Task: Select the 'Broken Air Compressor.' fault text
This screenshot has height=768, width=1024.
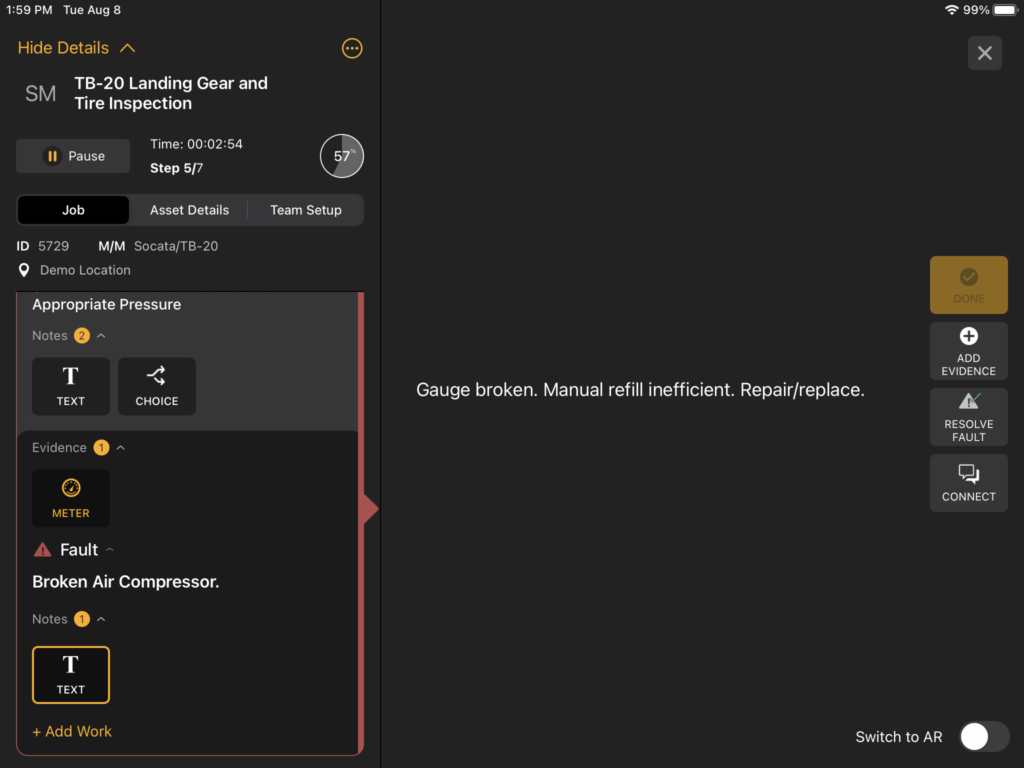Action: coord(125,582)
